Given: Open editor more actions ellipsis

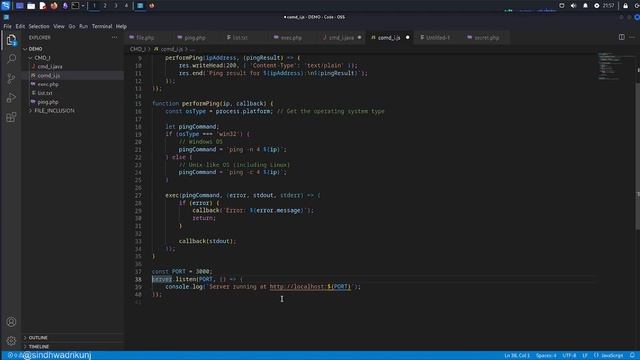Looking at the screenshot, I should 632,37.
